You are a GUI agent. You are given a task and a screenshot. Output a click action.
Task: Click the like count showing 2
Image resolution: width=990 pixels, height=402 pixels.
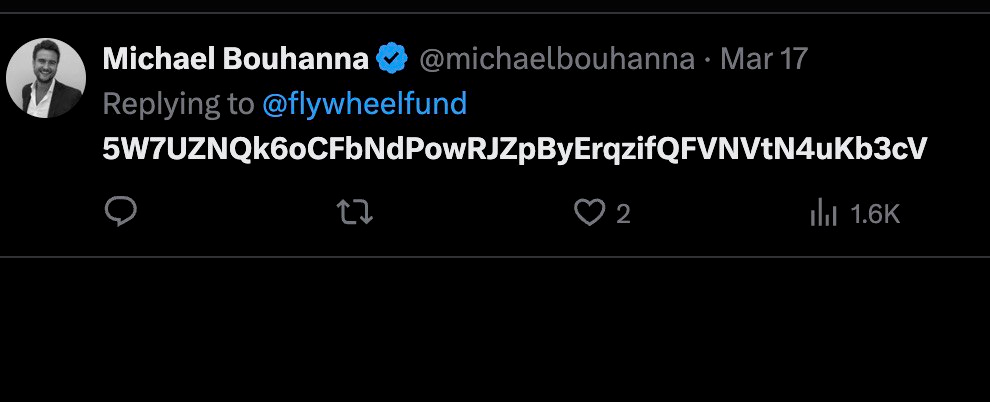point(623,214)
